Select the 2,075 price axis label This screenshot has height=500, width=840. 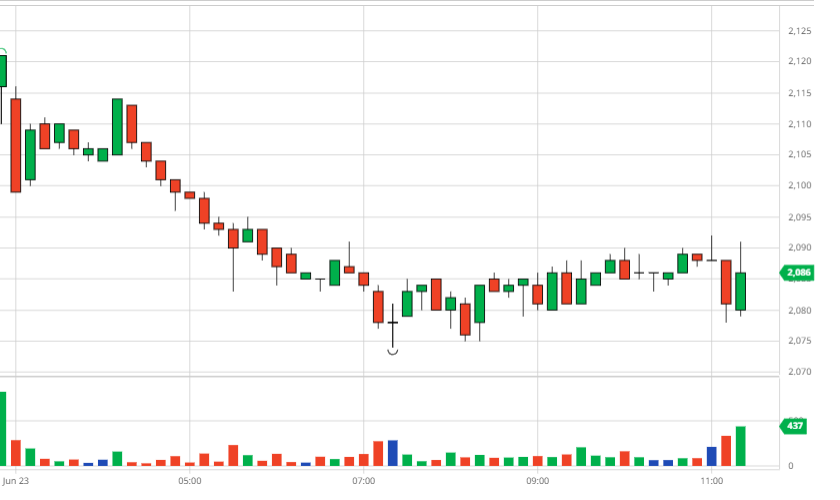tap(800, 341)
